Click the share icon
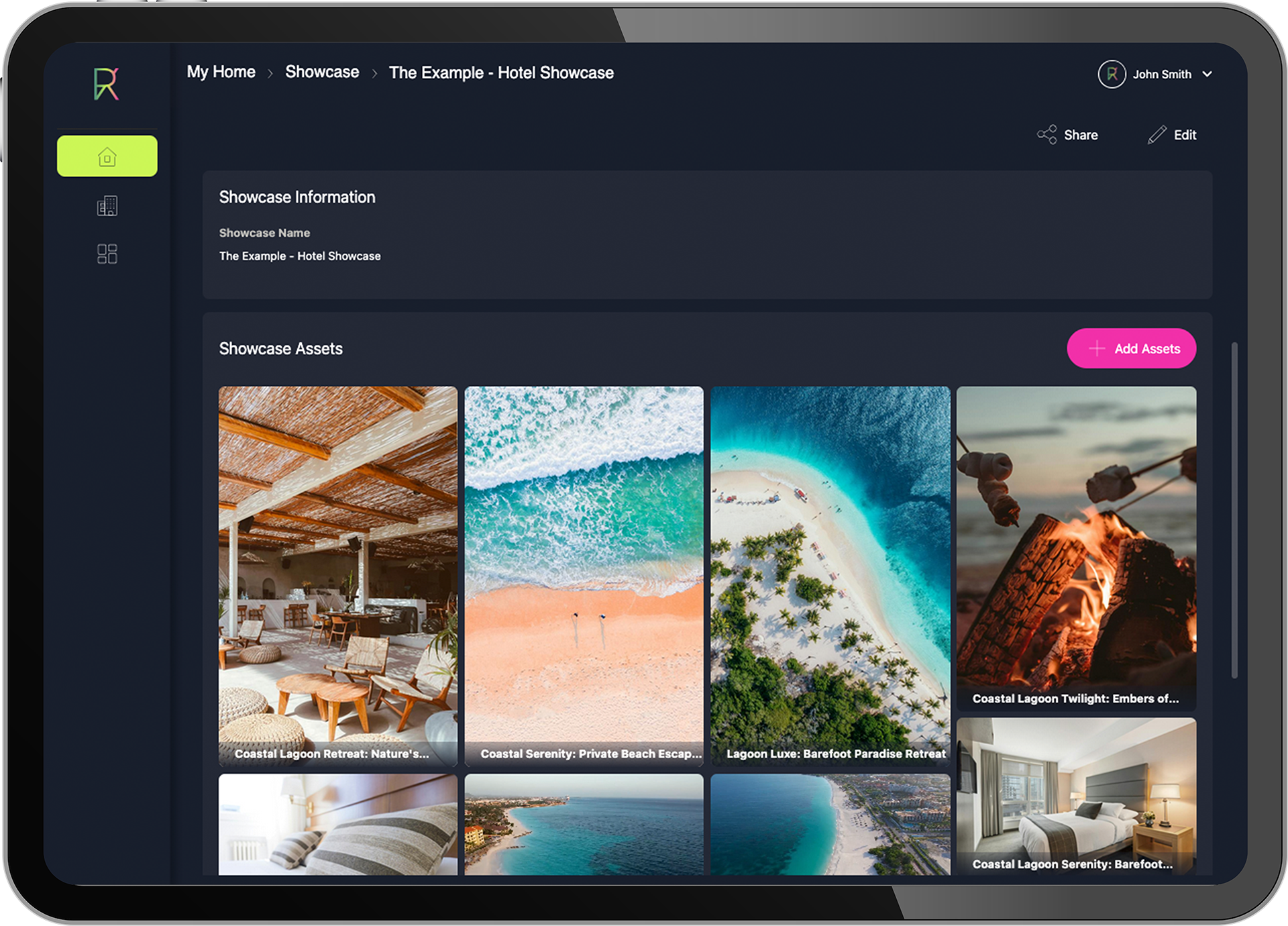Viewport: 1288px width, 926px height. pos(1046,135)
